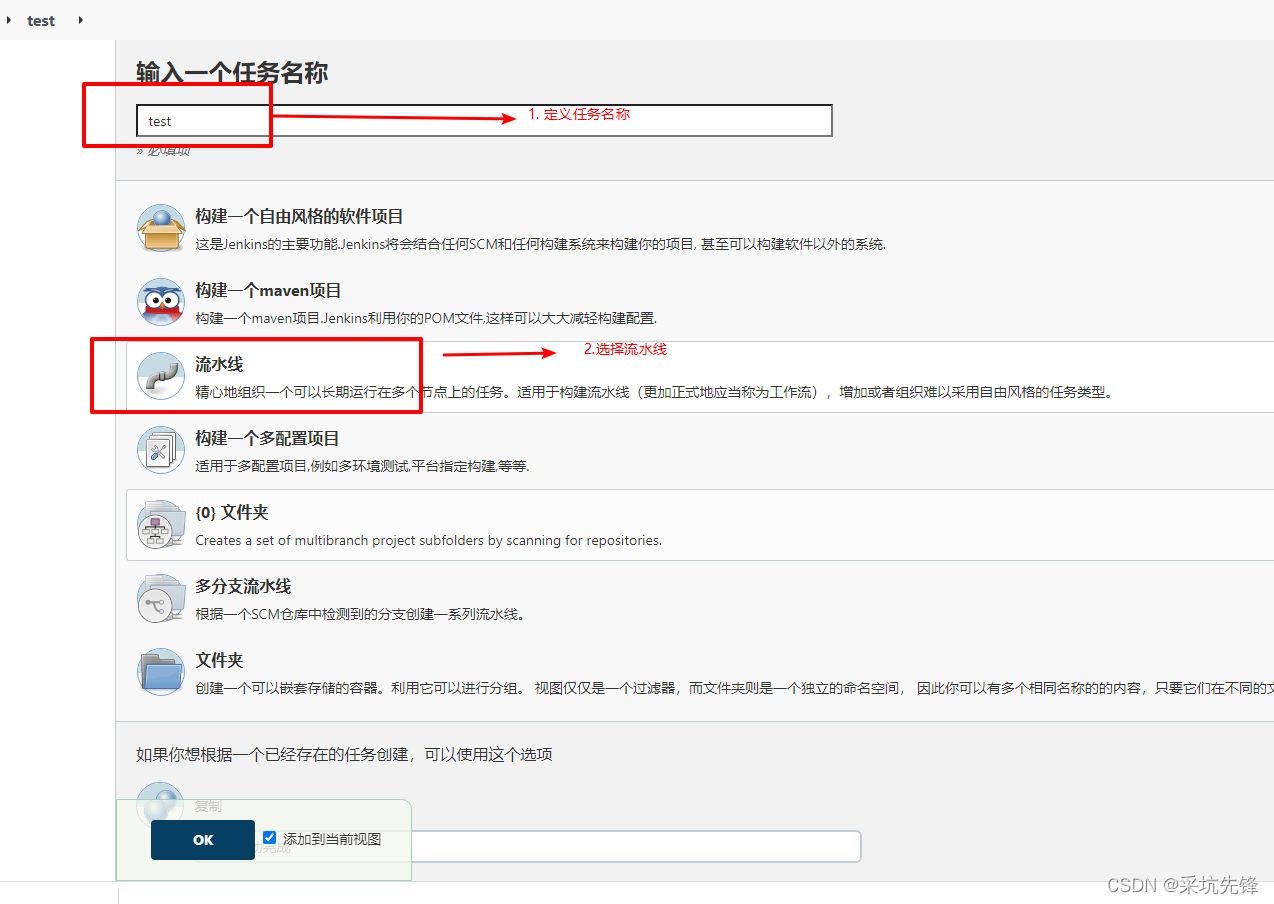
Task: Click the OK button
Action: 203,840
